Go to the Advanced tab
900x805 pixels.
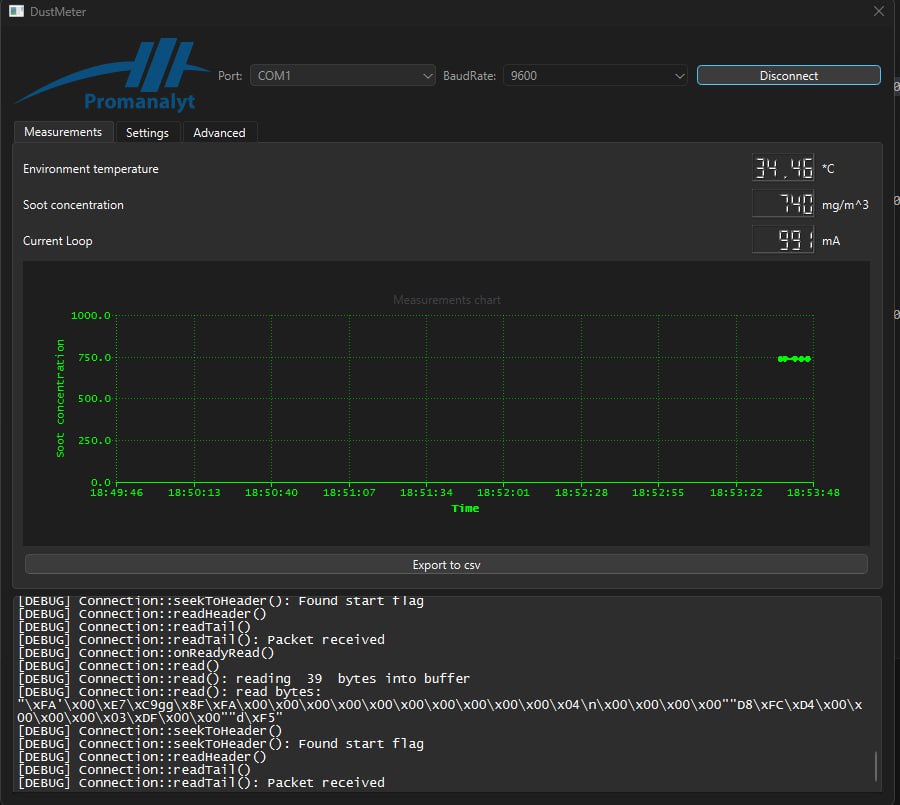[219, 133]
